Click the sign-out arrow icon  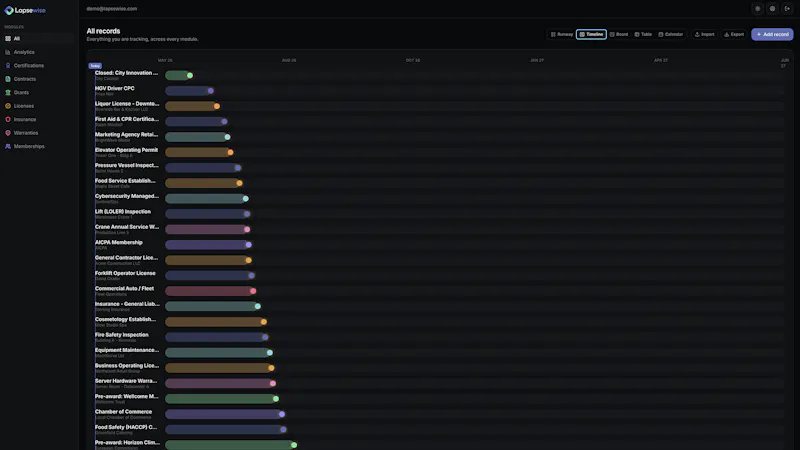[787, 9]
